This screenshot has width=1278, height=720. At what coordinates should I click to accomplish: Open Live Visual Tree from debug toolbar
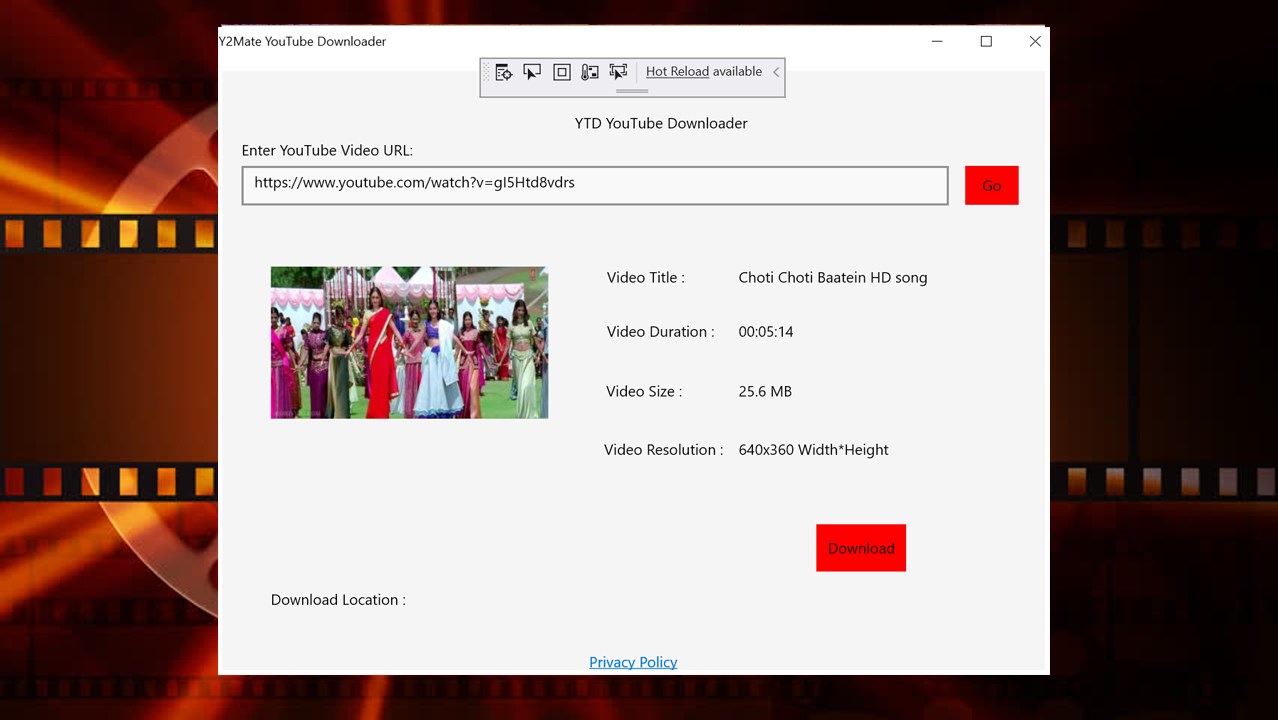pyautogui.click(x=504, y=72)
